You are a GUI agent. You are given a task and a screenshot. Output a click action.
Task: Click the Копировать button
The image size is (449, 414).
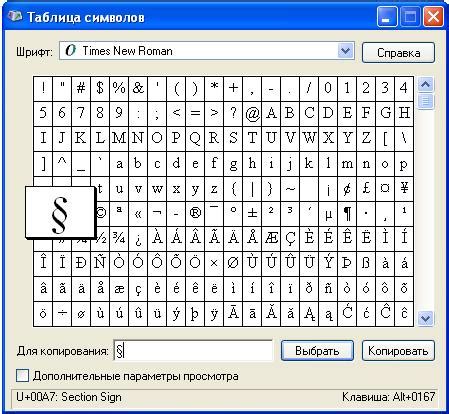click(398, 350)
